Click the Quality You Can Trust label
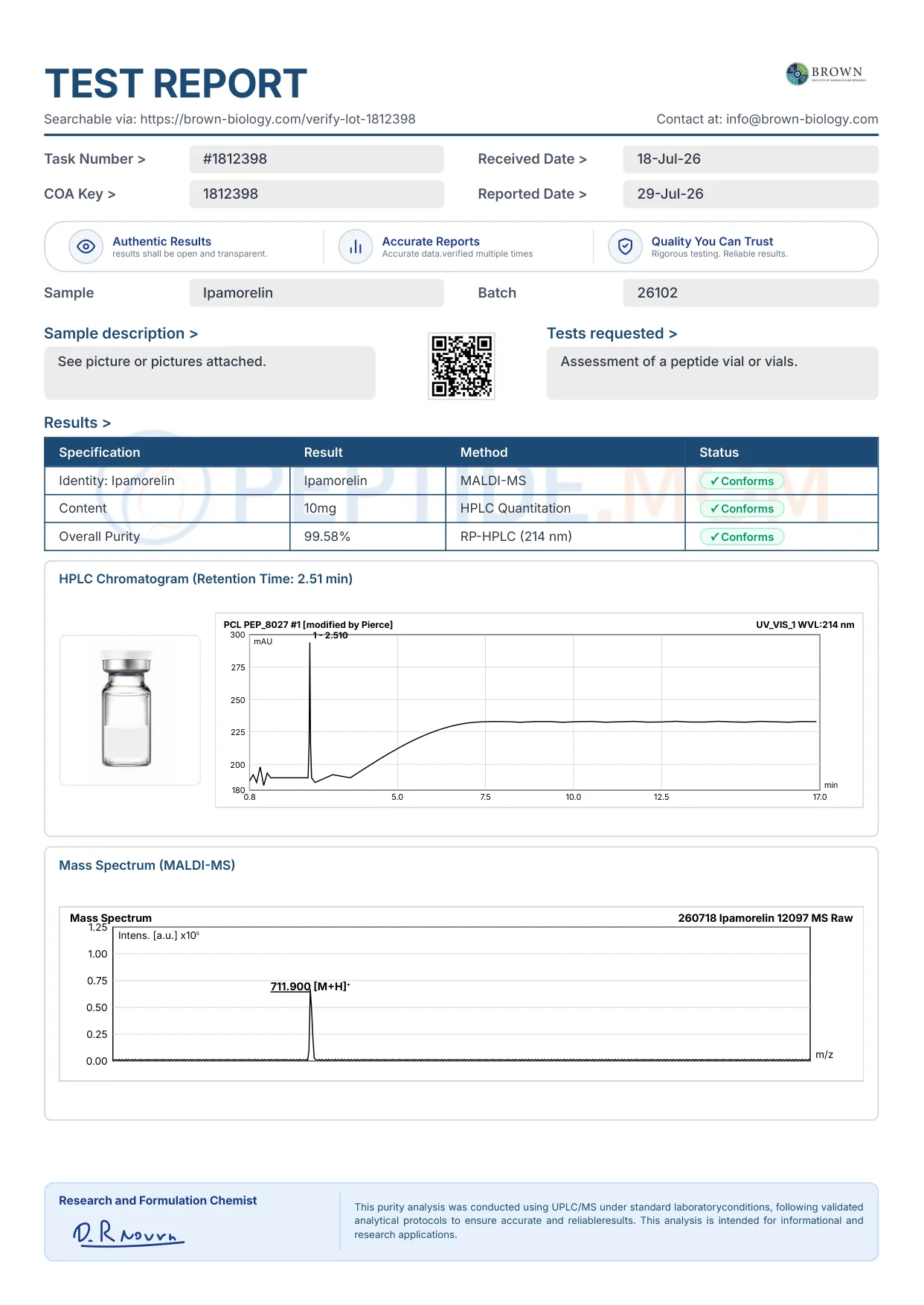924x1305 pixels. coord(712,242)
